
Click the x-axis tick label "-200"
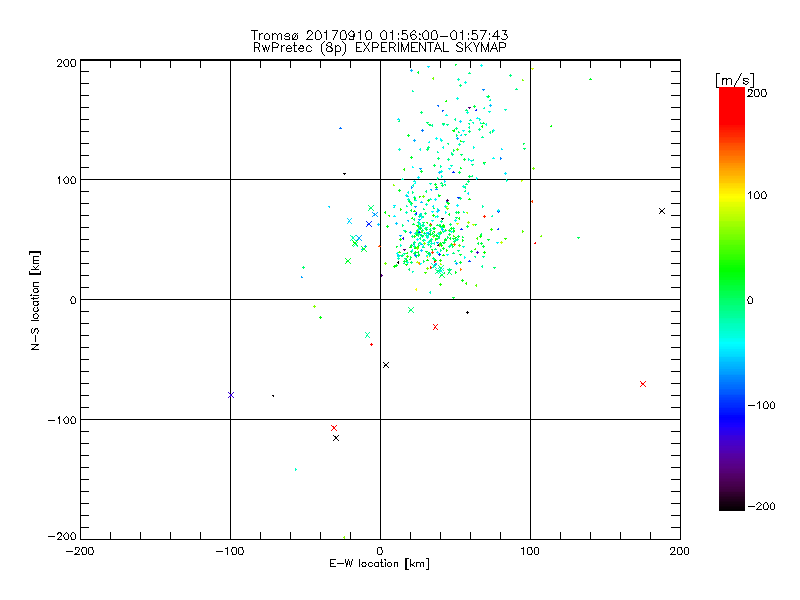pos(80,551)
